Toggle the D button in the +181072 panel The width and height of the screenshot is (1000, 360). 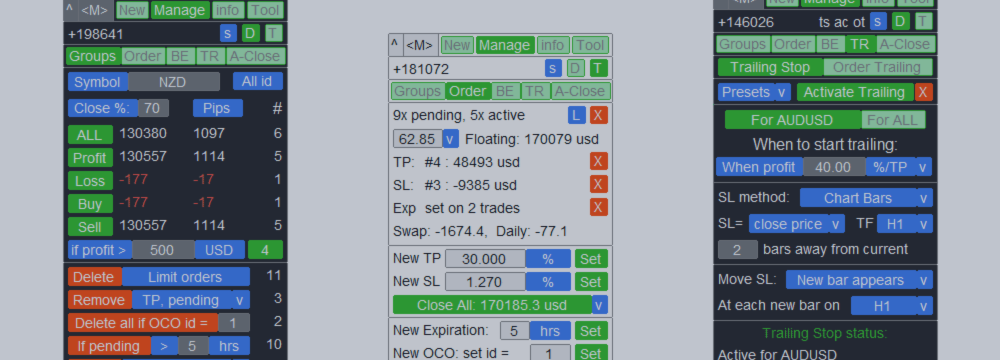tap(576, 68)
